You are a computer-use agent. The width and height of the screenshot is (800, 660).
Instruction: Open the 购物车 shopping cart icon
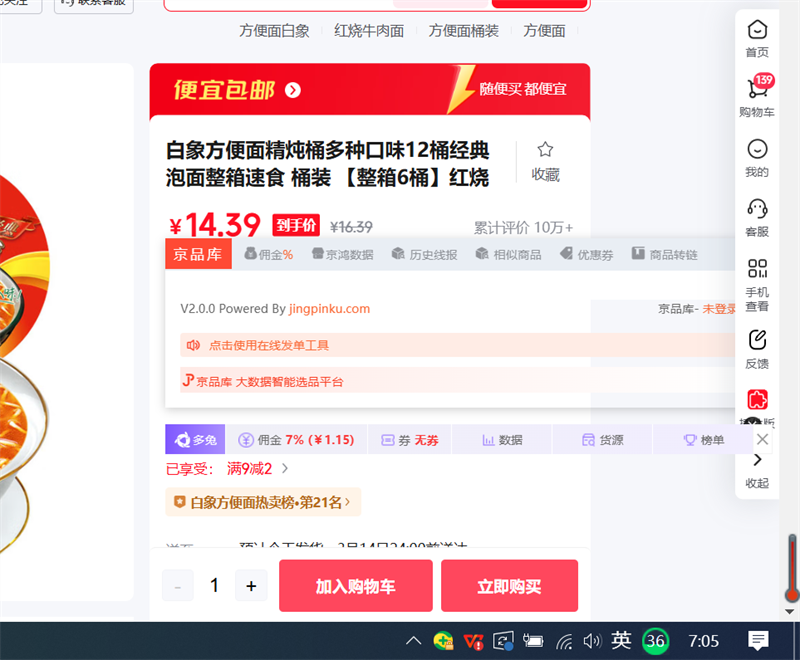[757, 90]
